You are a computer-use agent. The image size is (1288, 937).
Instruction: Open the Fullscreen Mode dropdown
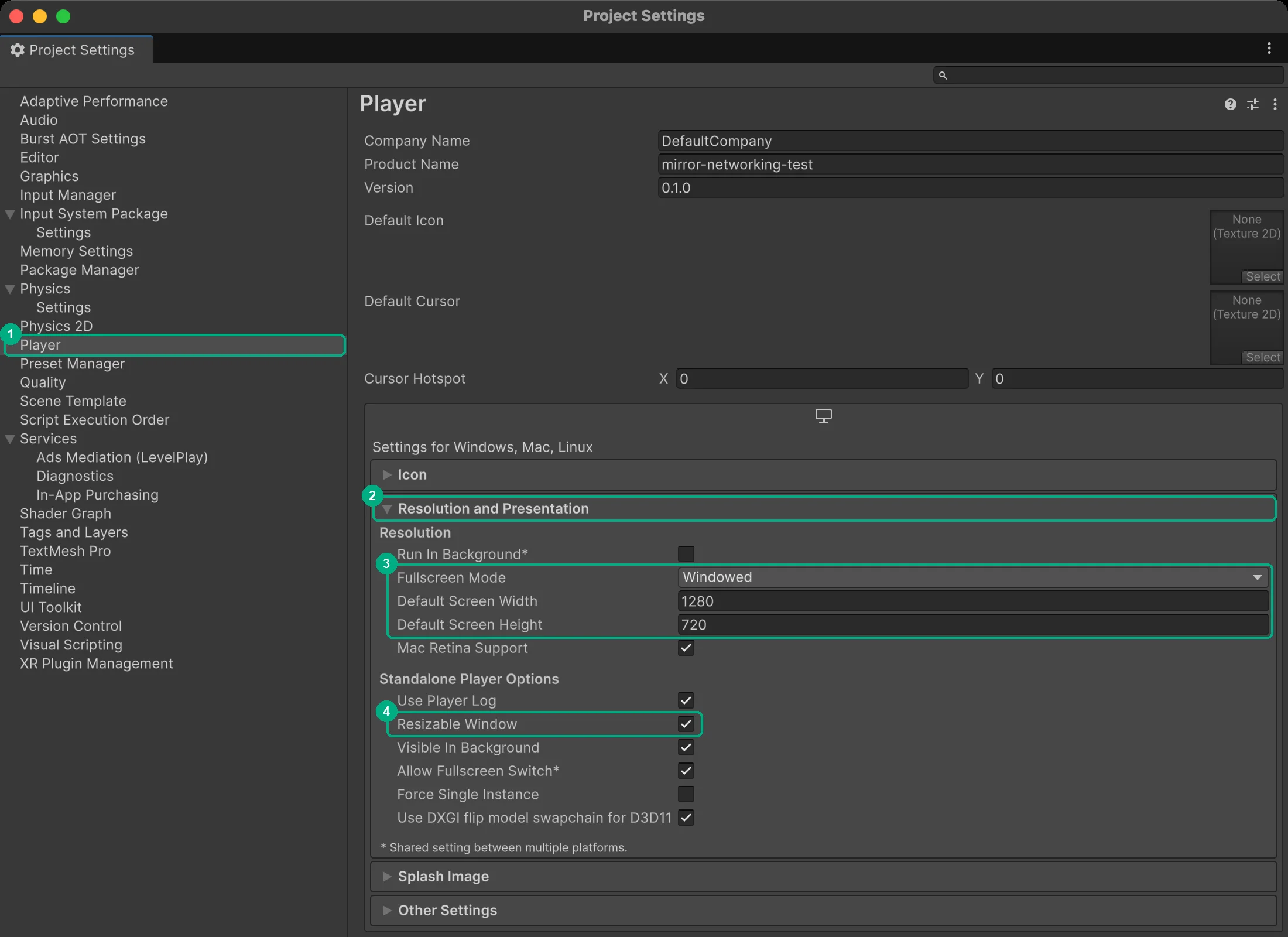point(973,577)
